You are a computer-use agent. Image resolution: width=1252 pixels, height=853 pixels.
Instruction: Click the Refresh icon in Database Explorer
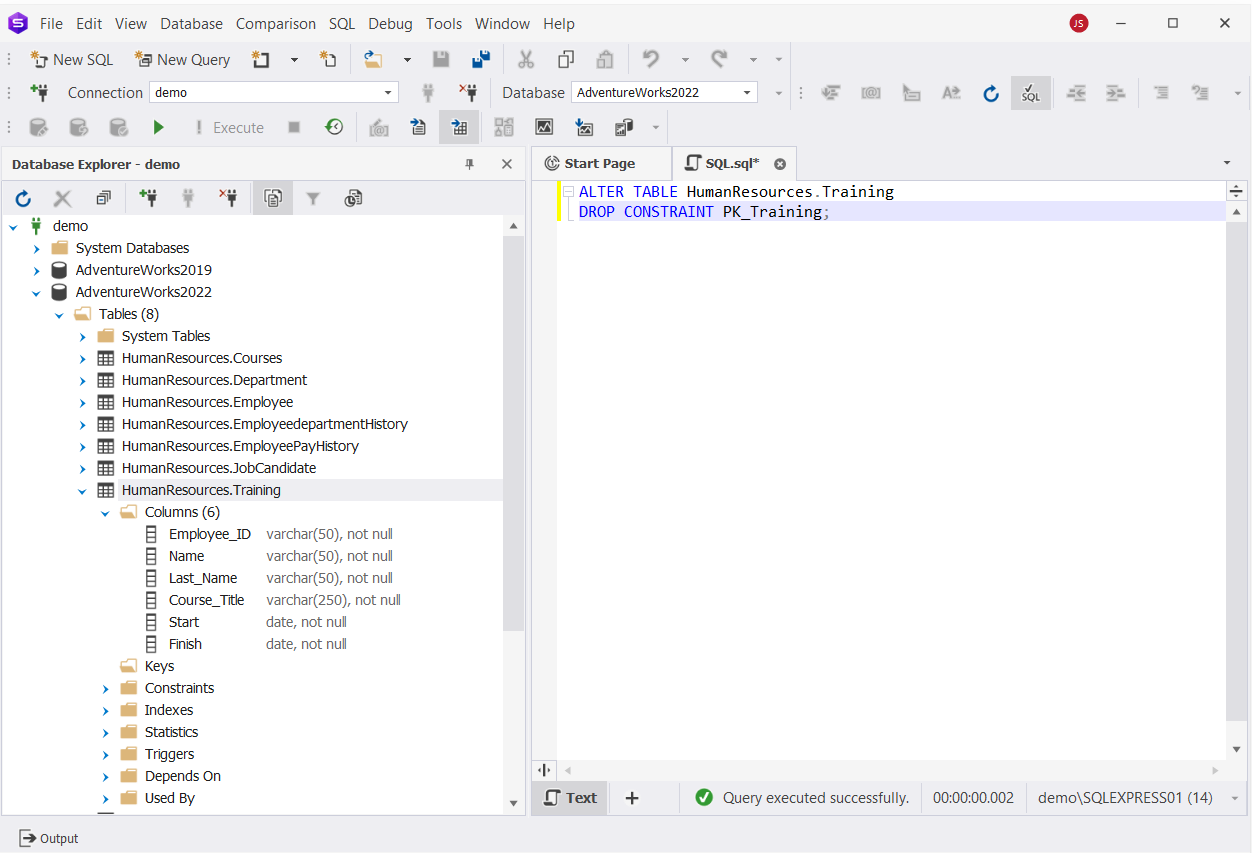coord(23,199)
